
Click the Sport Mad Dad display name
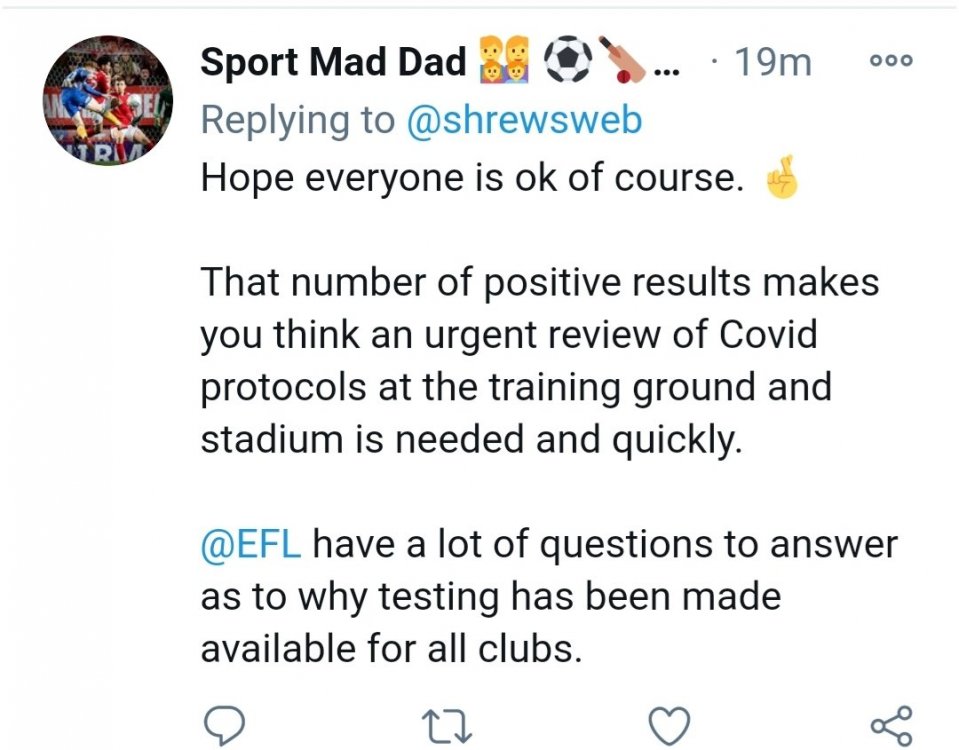333,62
